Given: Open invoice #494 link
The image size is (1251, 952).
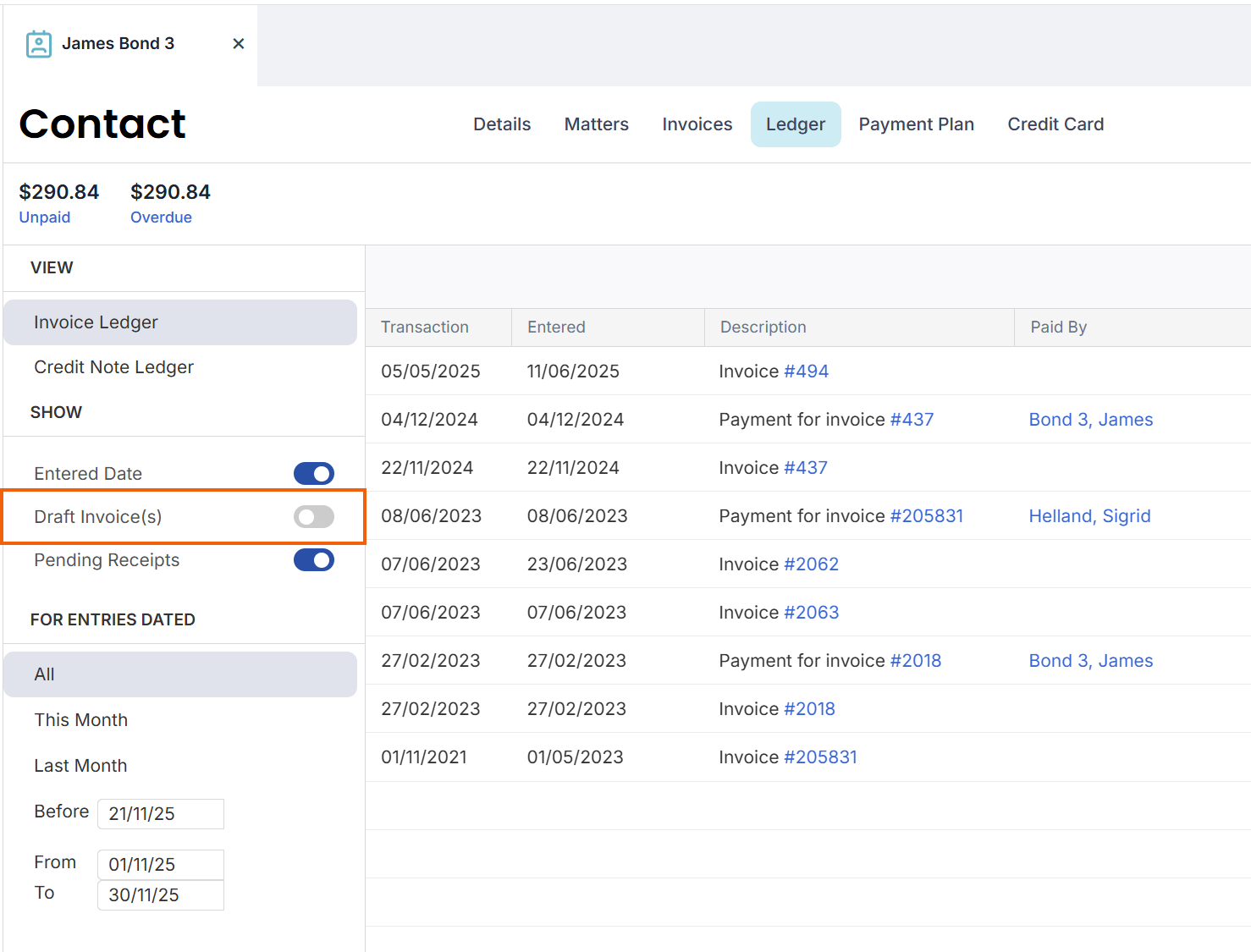Looking at the screenshot, I should [x=806, y=371].
